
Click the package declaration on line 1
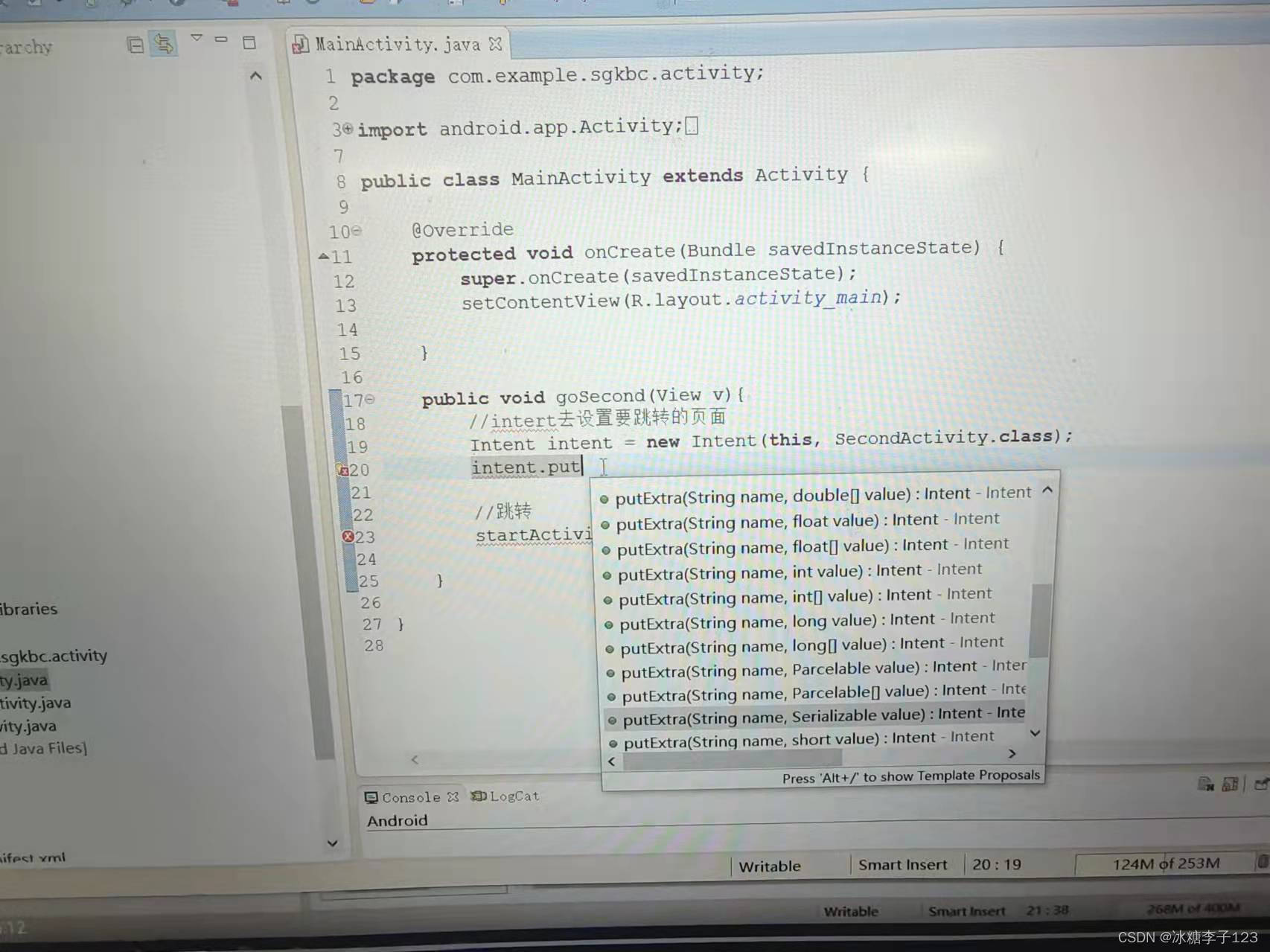(x=558, y=75)
